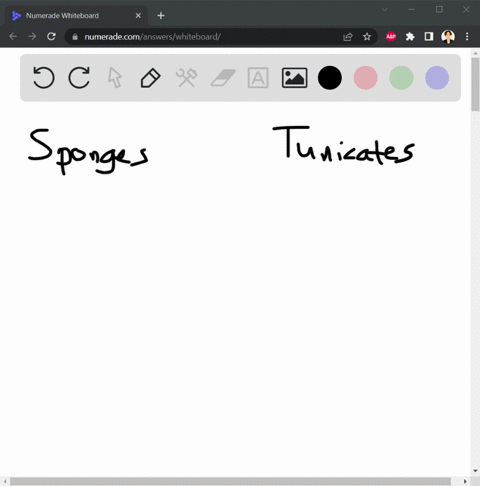Choose the purple ink color

[x=437, y=78]
